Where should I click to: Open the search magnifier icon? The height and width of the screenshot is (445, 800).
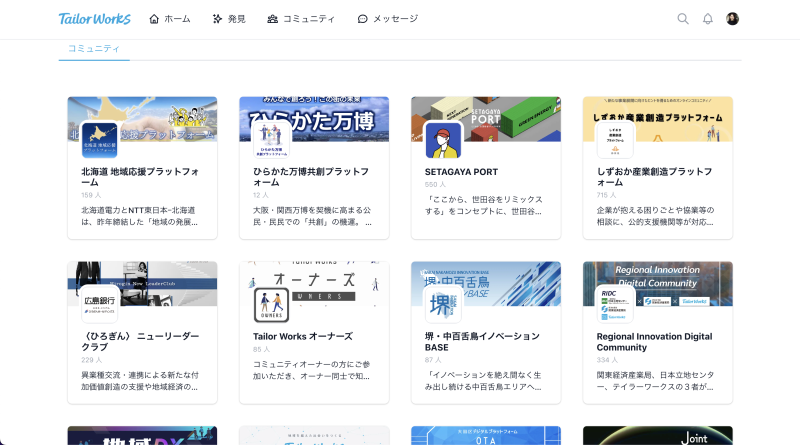coord(683,19)
